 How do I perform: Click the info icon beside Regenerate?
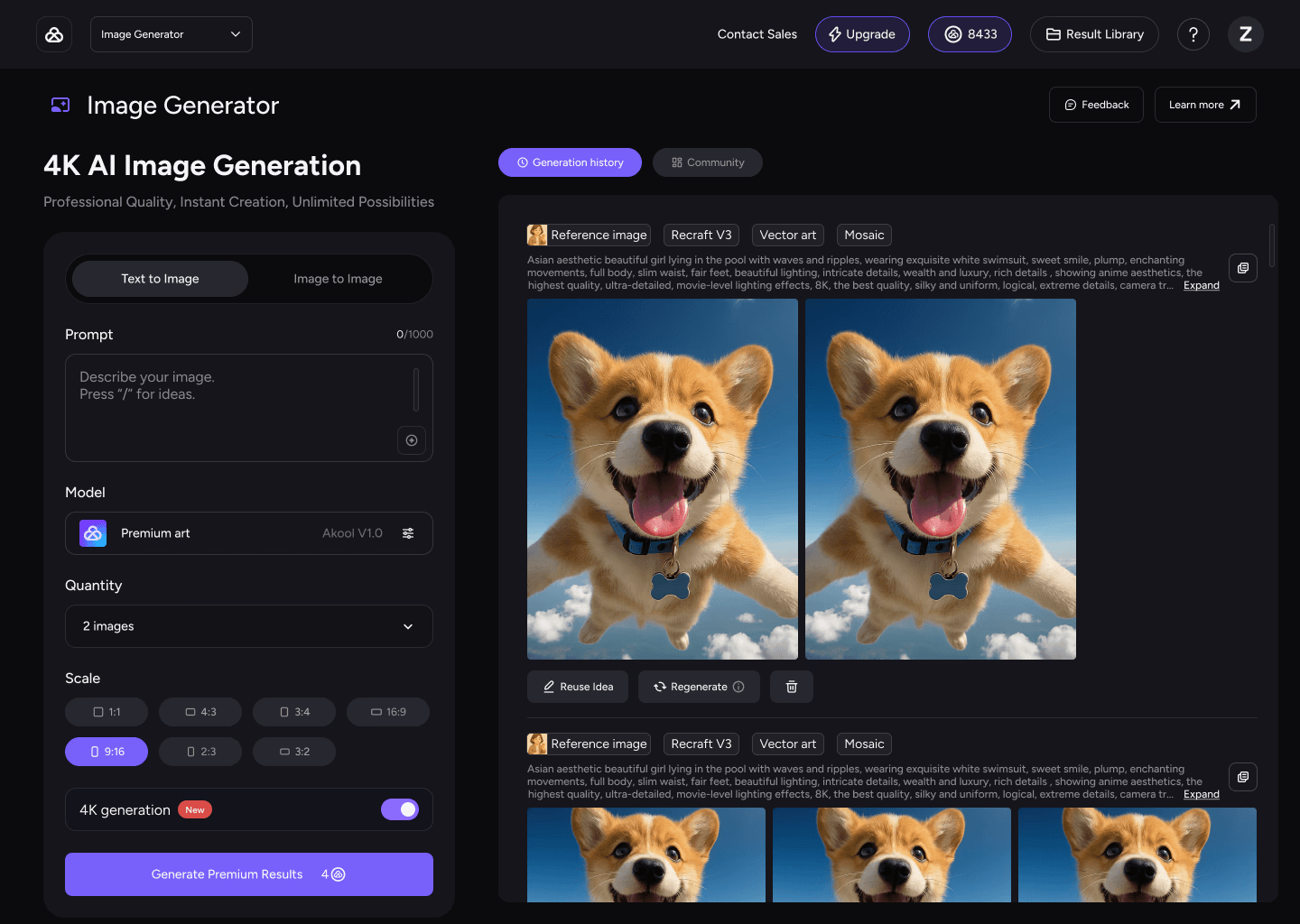pos(738,687)
